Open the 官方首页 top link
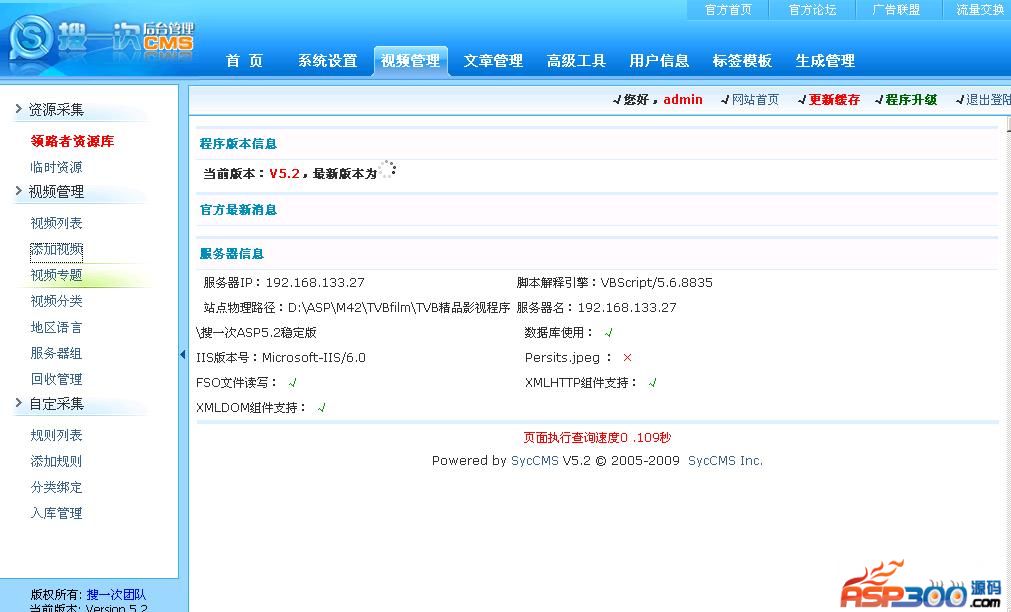 pyautogui.click(x=729, y=10)
